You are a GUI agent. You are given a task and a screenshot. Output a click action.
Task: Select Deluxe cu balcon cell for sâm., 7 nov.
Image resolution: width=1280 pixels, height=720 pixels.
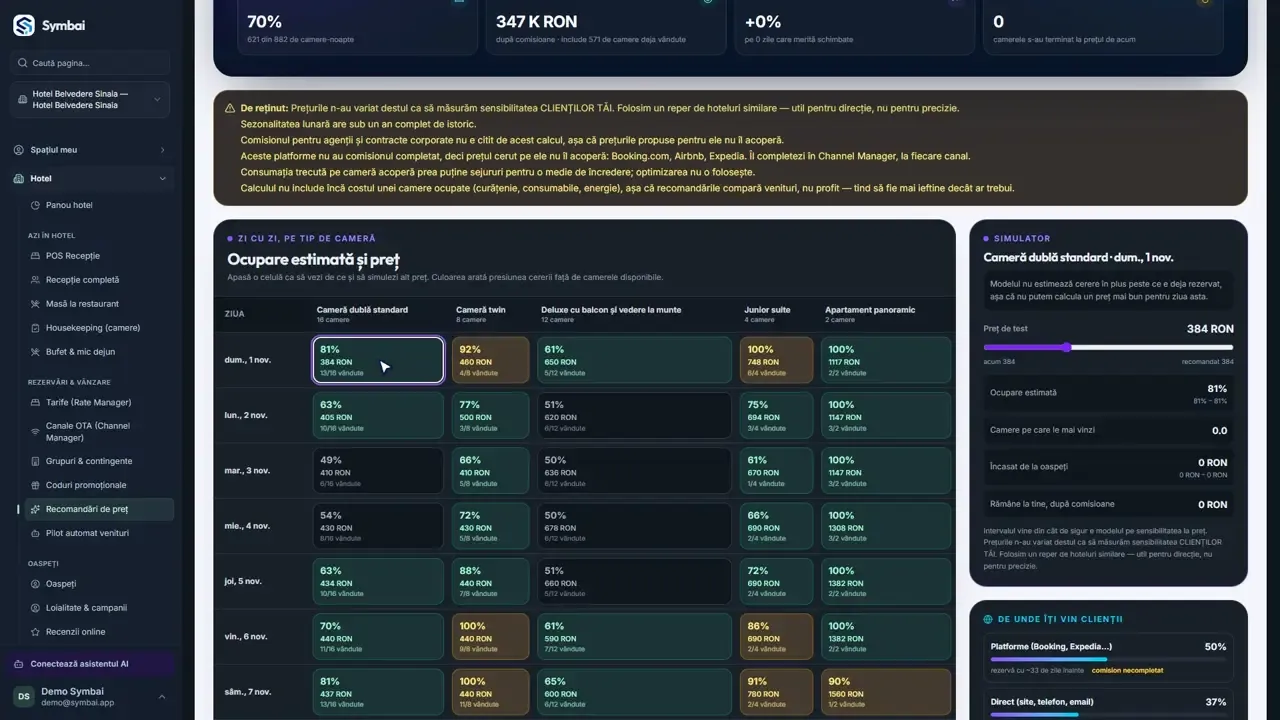(635, 692)
